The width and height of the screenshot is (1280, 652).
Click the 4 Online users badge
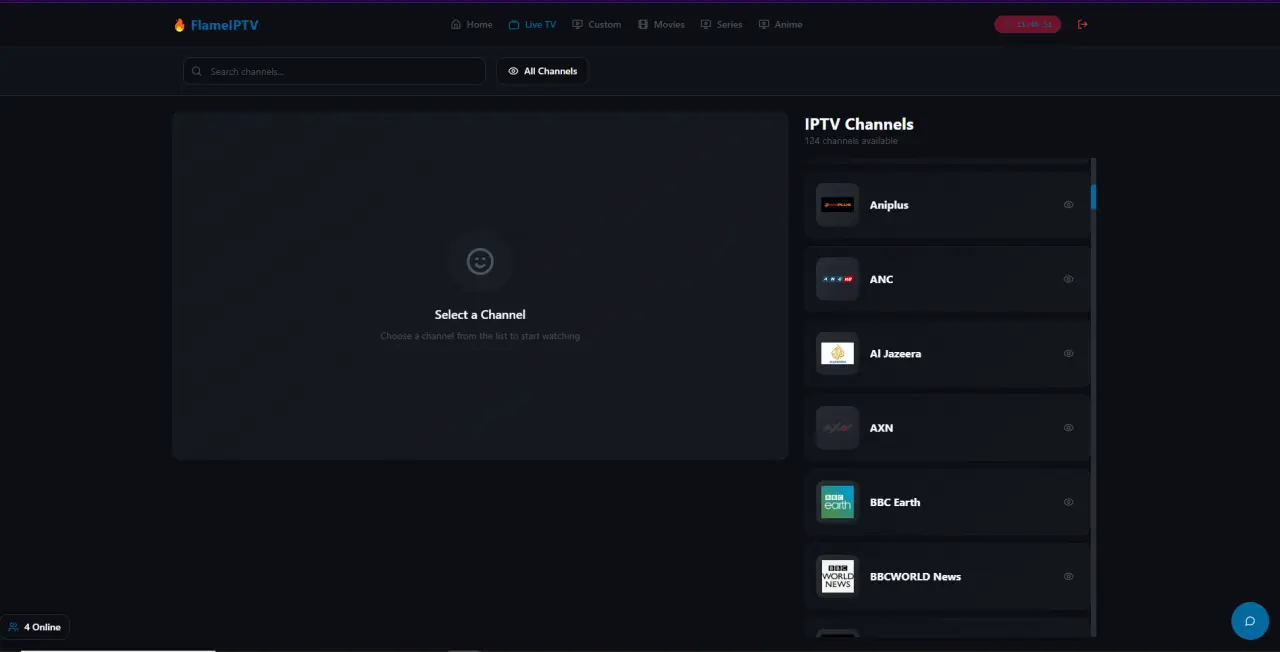pyautogui.click(x=35, y=627)
